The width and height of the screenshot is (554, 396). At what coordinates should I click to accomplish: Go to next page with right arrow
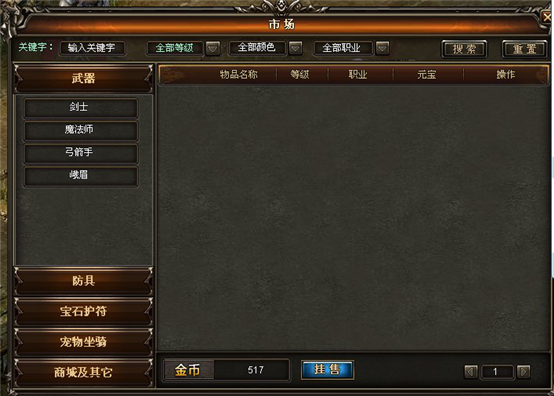(523, 372)
